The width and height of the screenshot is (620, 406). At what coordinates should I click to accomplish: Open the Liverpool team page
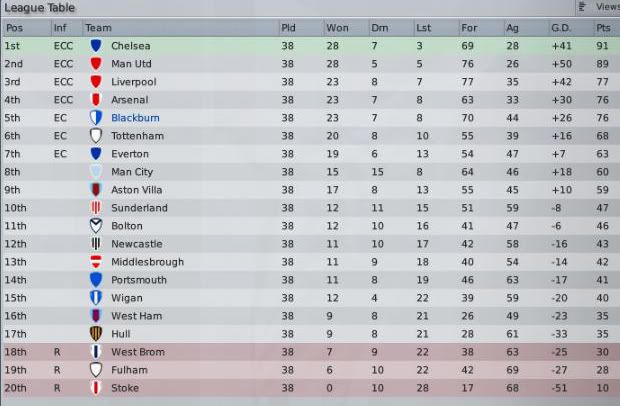click(x=133, y=82)
